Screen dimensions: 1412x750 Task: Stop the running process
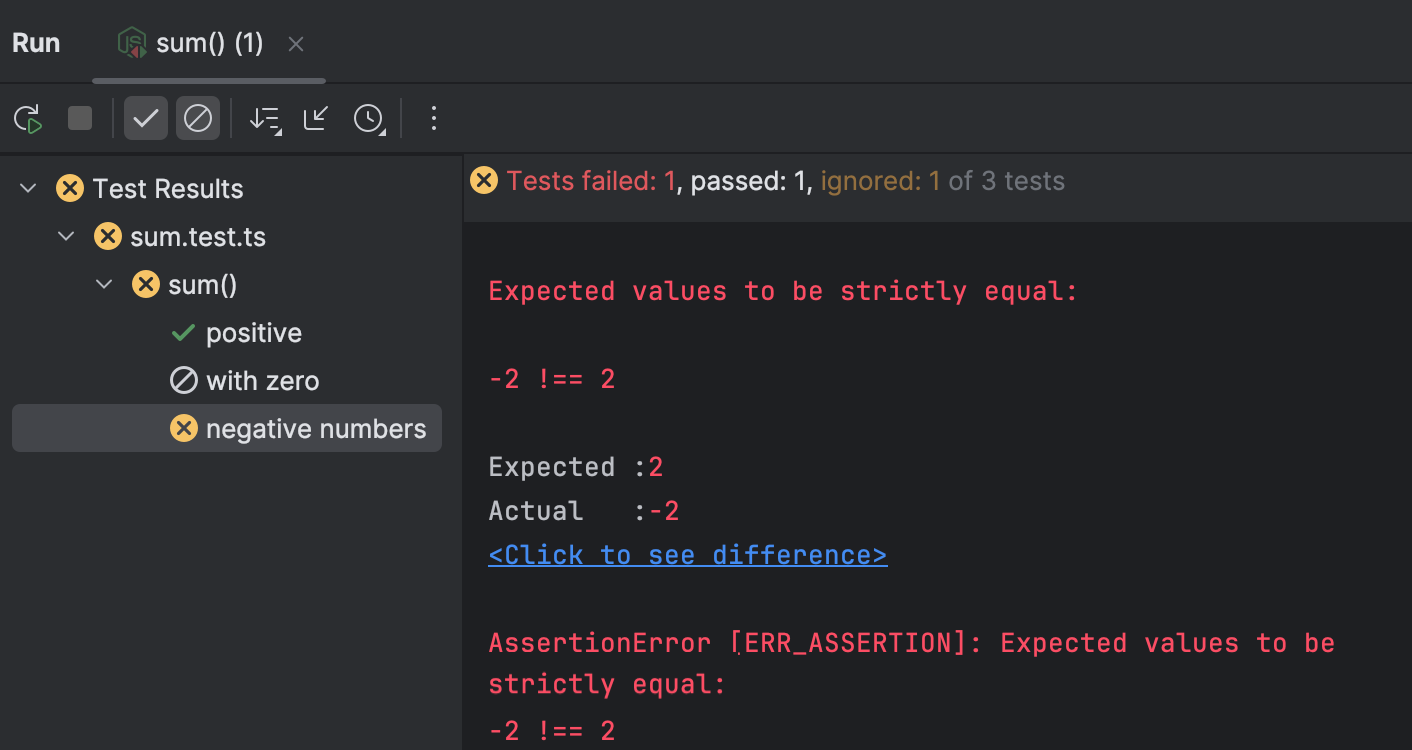coord(80,119)
